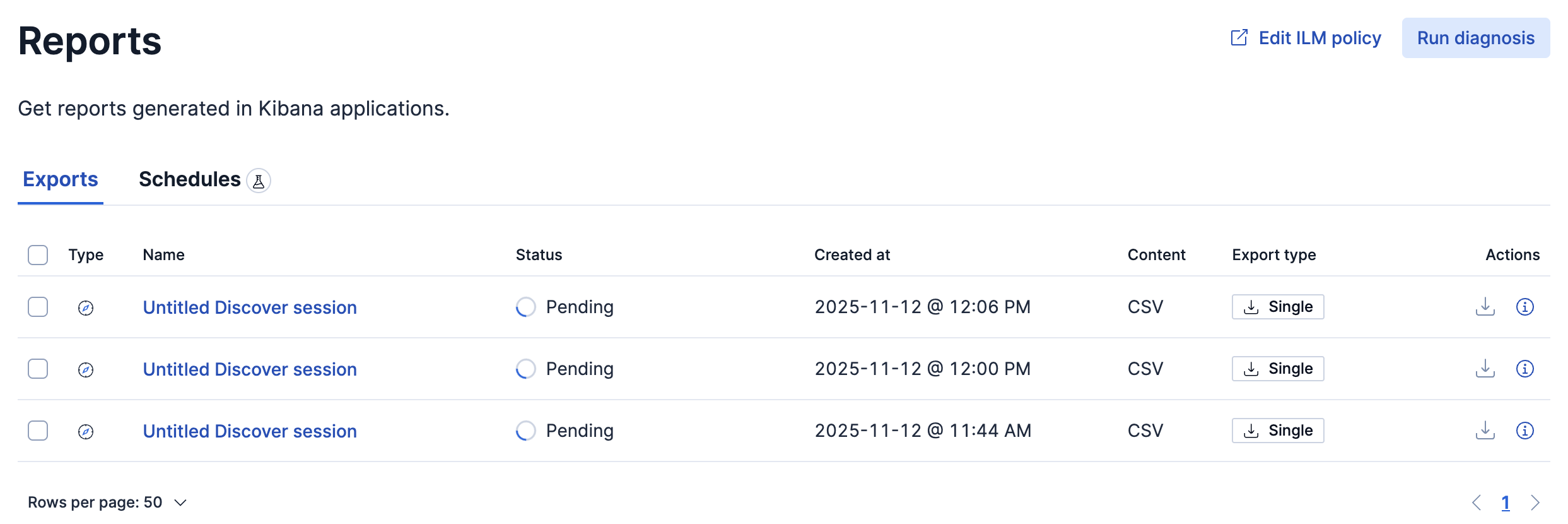Open the 12:00 PM Untitled Discover session
1568x524 pixels.
click(x=250, y=369)
